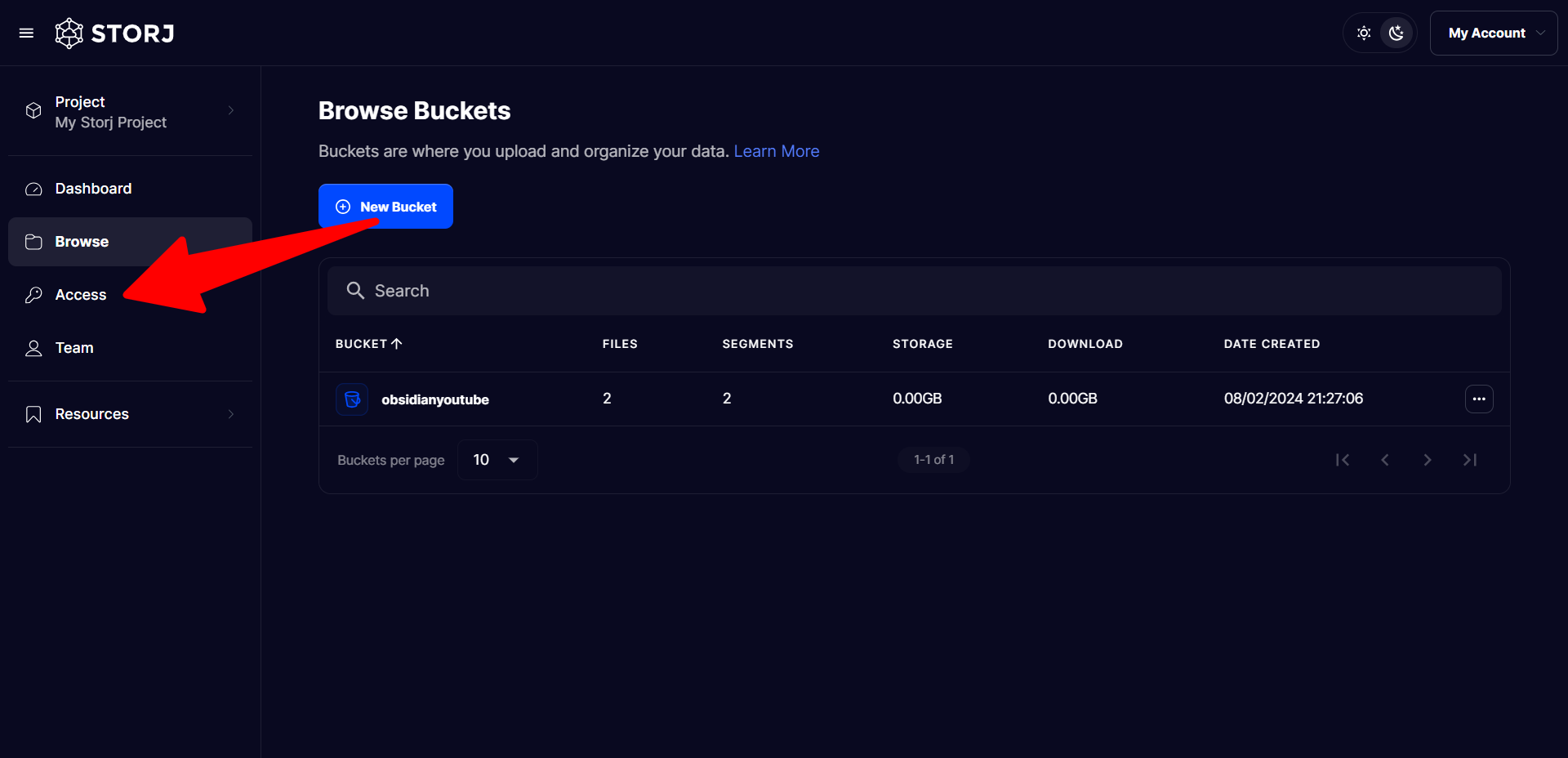The image size is (1568, 758).
Task: Navigate to Dashboard in the sidebar
Action: [93, 189]
